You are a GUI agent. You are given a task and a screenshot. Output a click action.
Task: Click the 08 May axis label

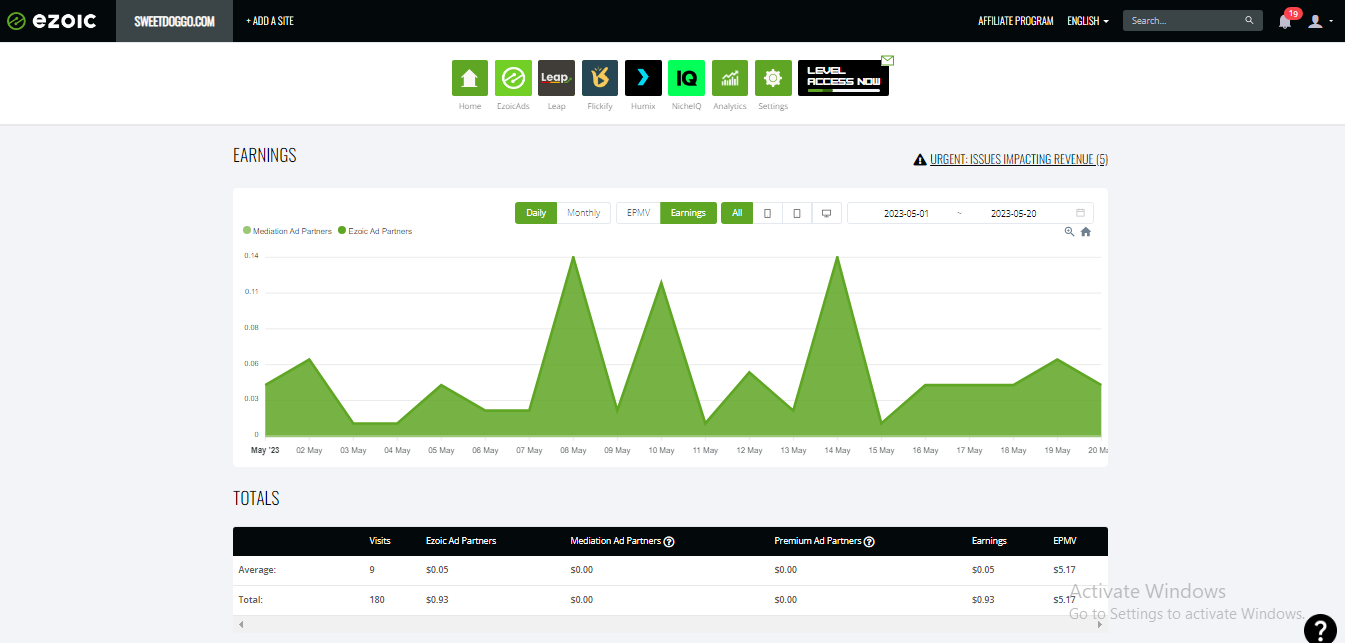click(573, 451)
